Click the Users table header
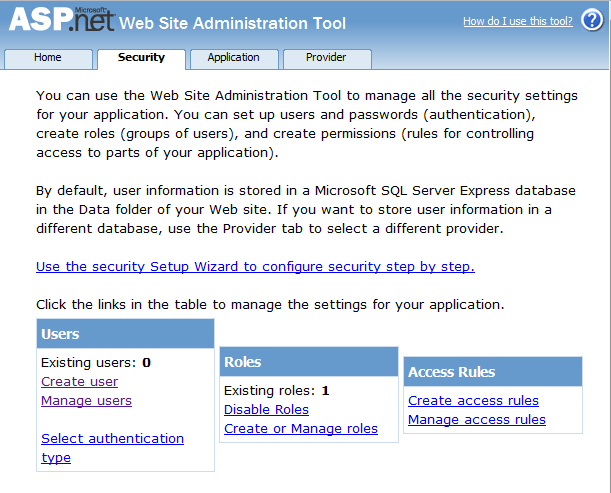The height and width of the screenshot is (493, 611). (125, 334)
